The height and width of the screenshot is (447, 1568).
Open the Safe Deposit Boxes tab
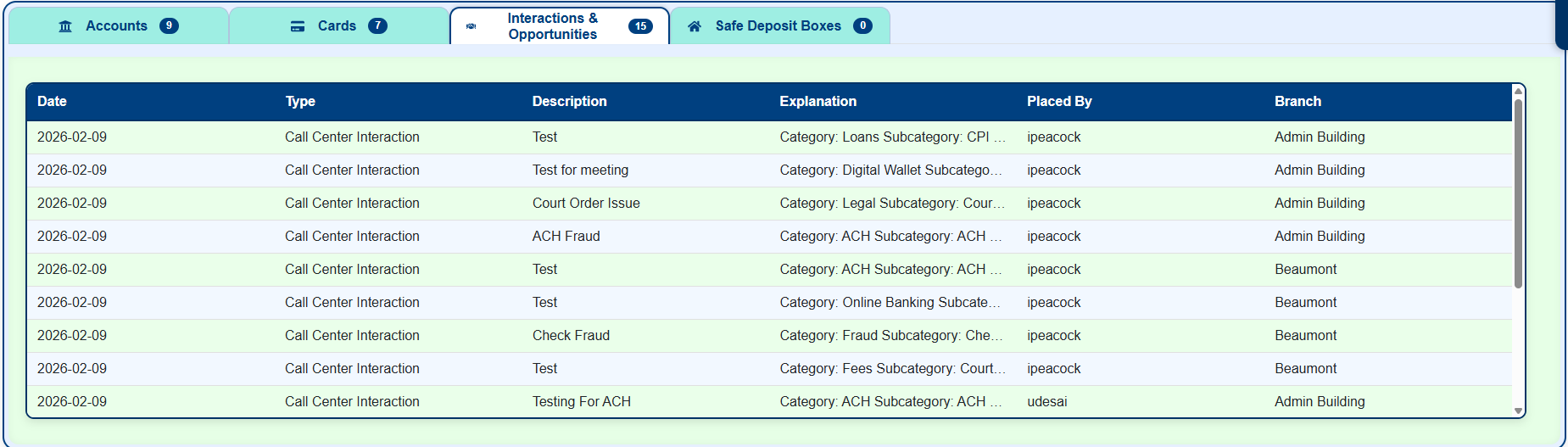780,25
